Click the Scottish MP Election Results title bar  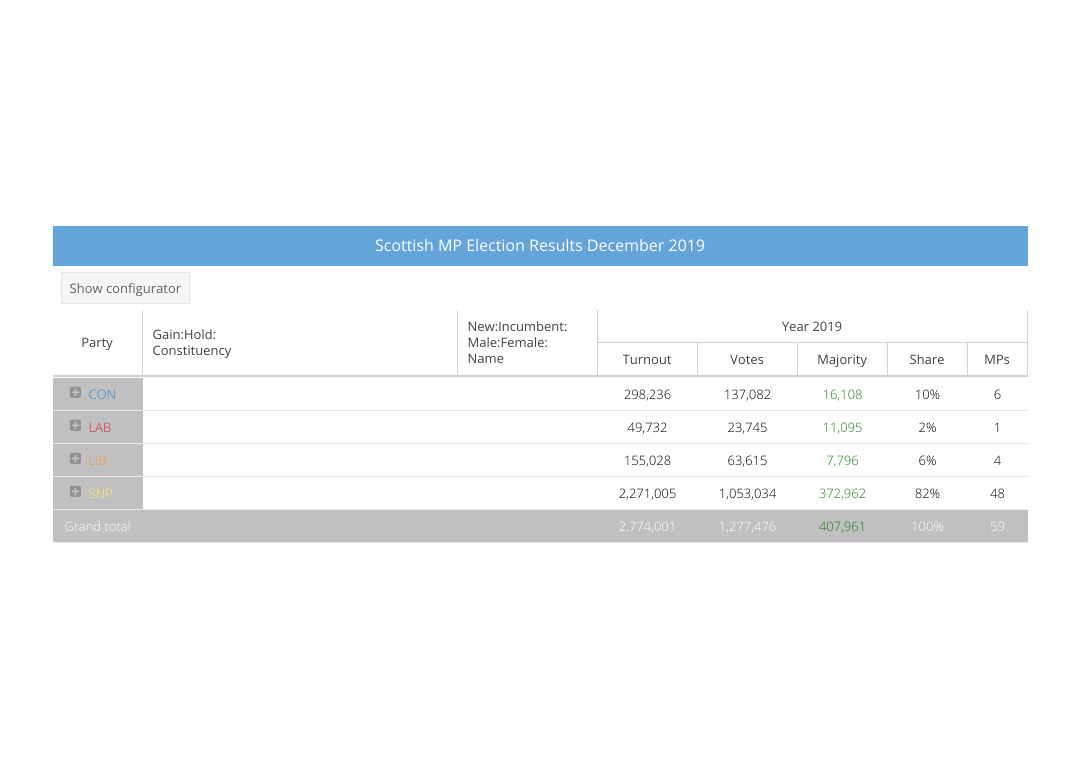click(x=540, y=246)
